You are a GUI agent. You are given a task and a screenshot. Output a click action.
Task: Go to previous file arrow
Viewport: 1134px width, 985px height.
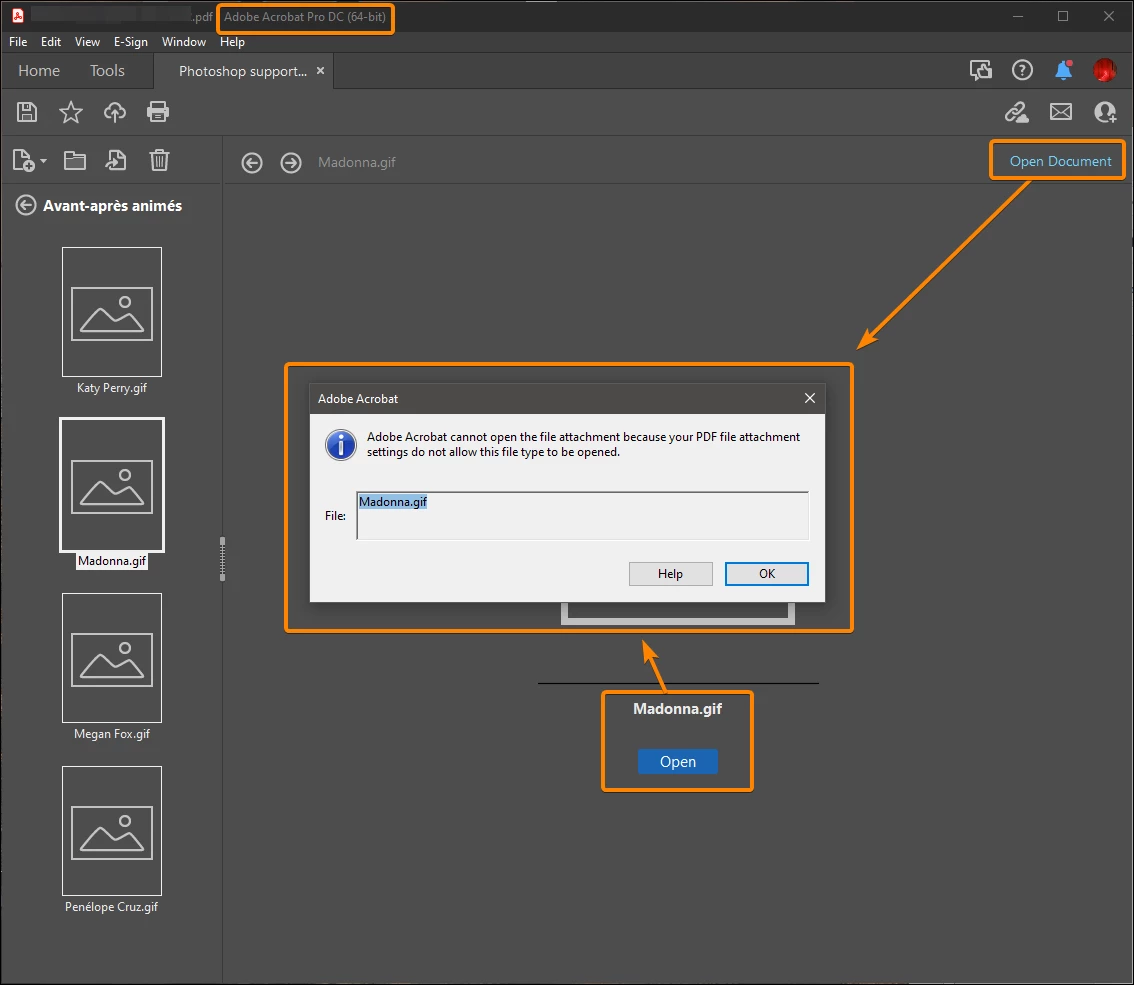pyautogui.click(x=252, y=163)
